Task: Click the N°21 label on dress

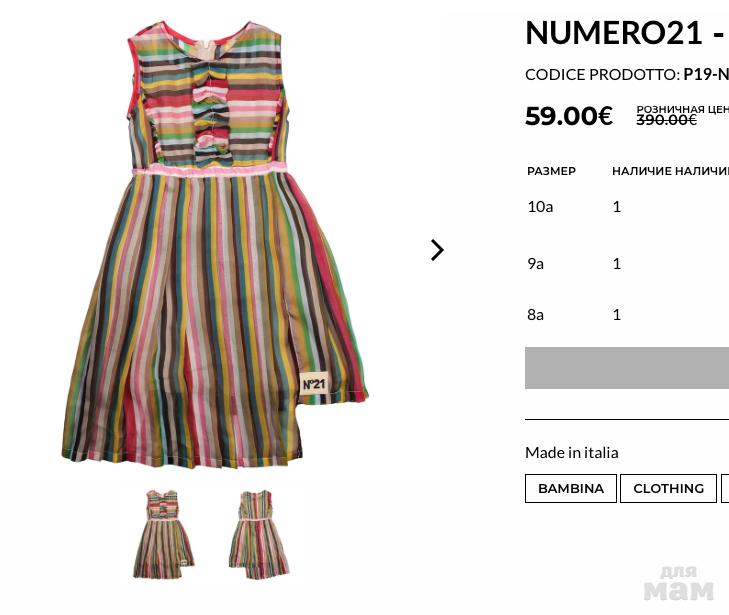Action: 314,384
